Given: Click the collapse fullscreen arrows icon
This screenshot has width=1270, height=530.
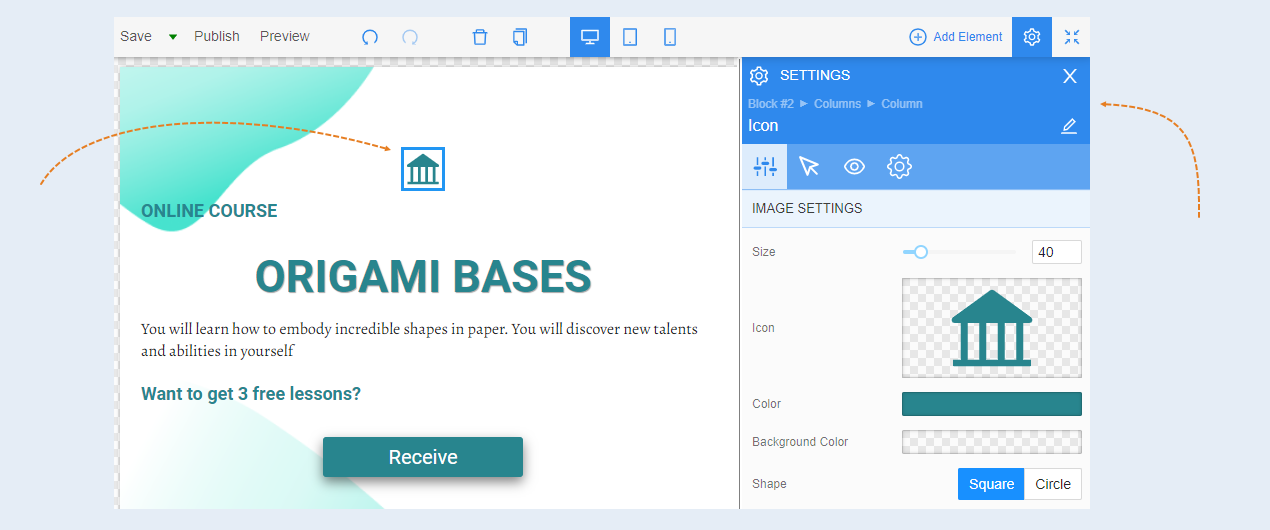Looking at the screenshot, I should (1072, 37).
